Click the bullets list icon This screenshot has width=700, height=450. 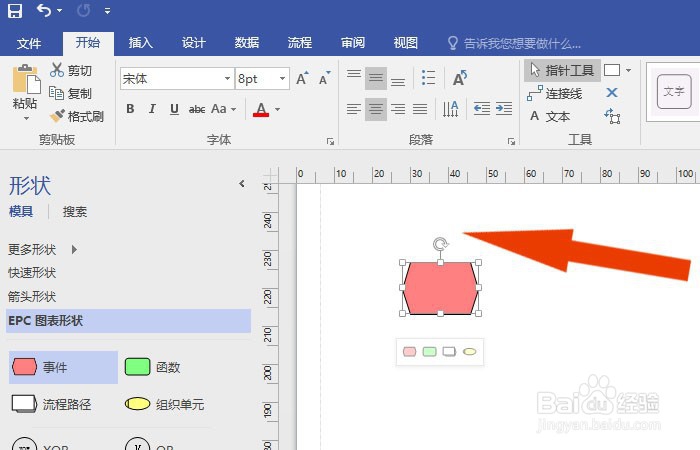click(428, 78)
